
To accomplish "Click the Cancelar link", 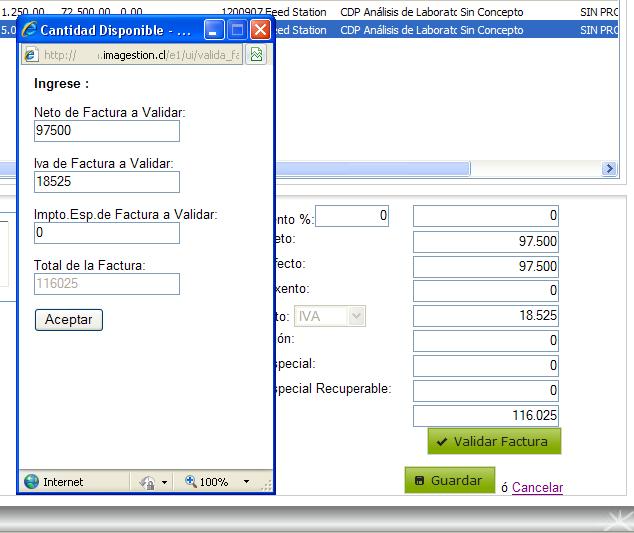I will pyautogui.click(x=537, y=487).
